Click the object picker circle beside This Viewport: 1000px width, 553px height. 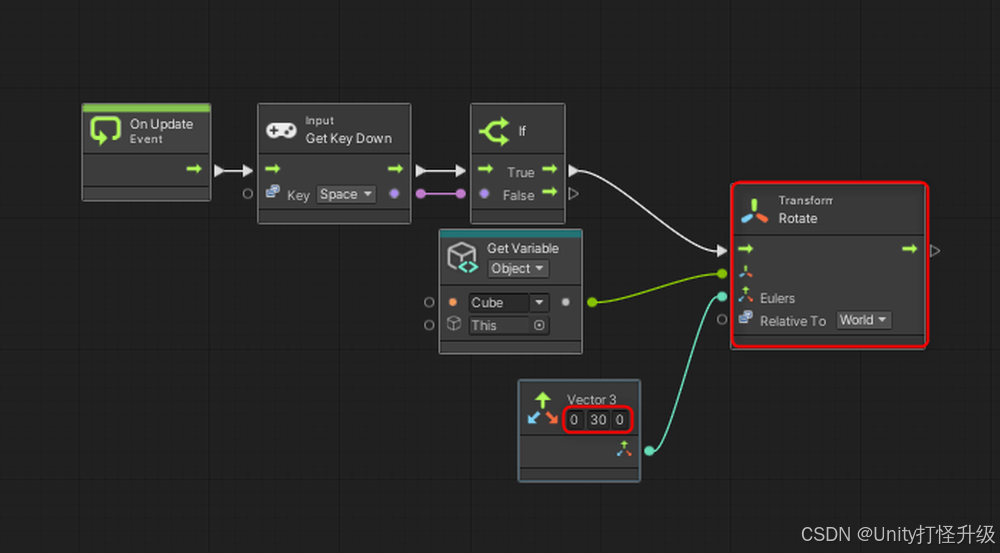coord(539,325)
